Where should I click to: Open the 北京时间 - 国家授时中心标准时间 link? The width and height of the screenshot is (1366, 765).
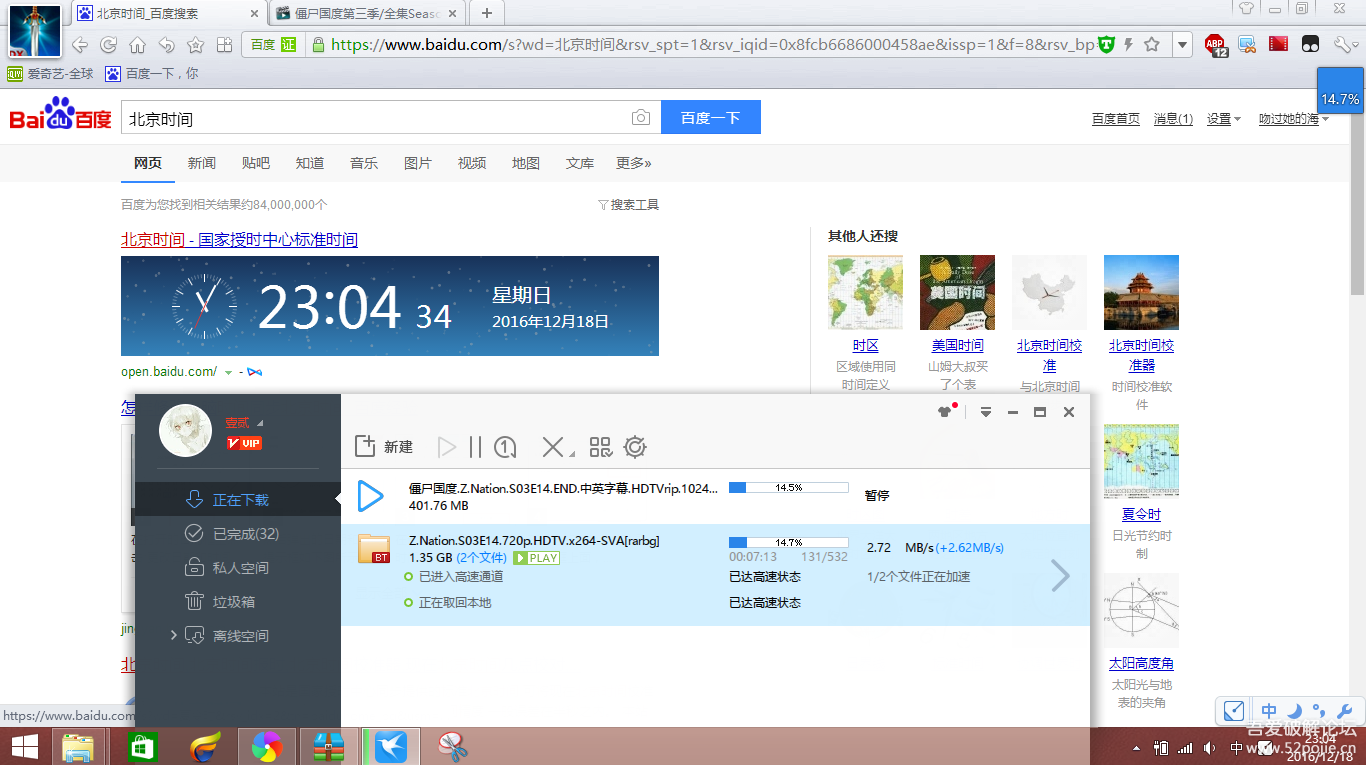(239, 240)
